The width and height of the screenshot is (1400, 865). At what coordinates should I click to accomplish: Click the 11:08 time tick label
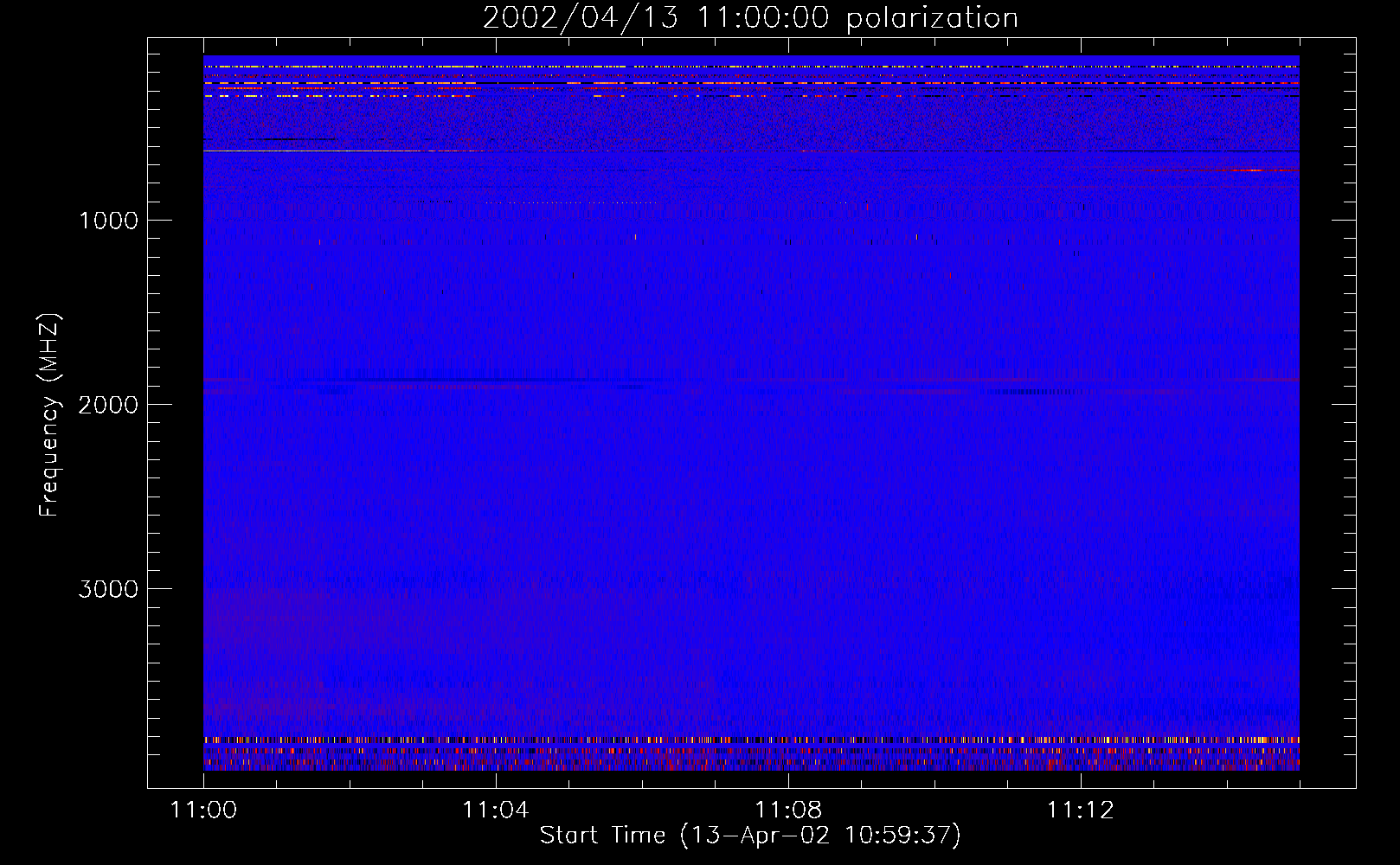(x=787, y=811)
